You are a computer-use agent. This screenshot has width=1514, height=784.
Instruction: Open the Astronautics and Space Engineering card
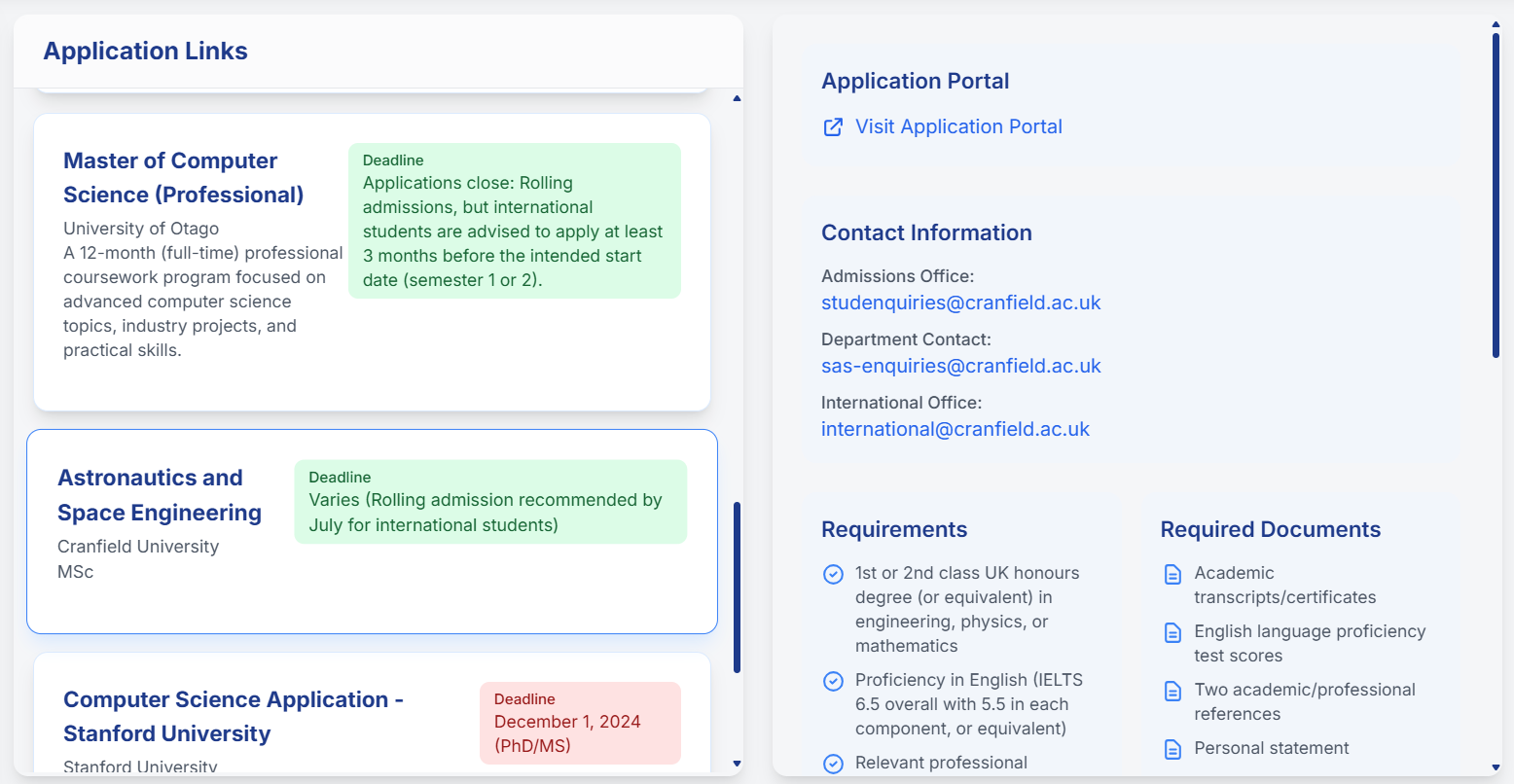[372, 532]
